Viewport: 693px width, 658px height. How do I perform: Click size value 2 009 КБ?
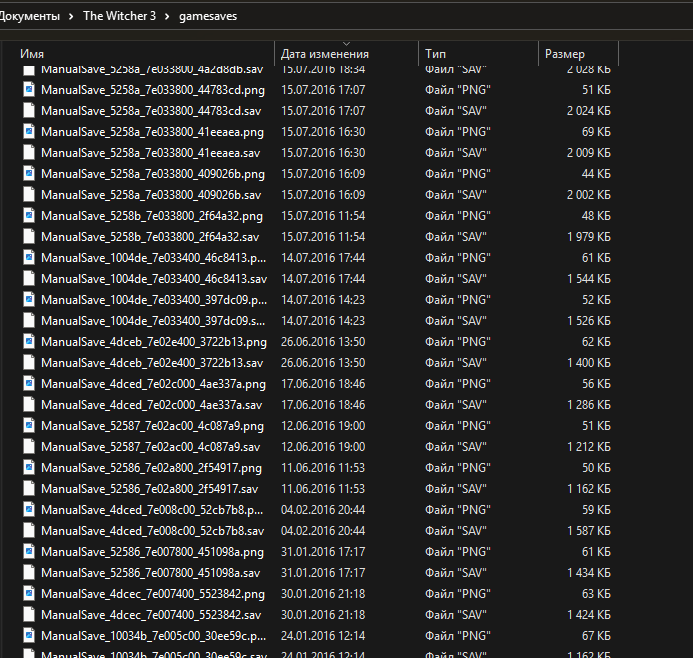[589, 152]
